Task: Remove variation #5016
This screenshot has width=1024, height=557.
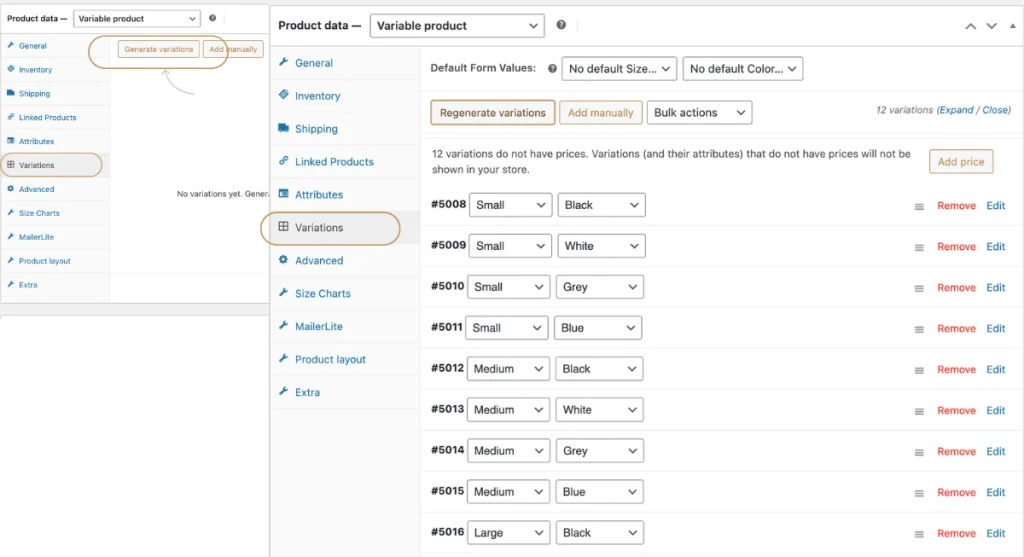Action: click(x=956, y=533)
